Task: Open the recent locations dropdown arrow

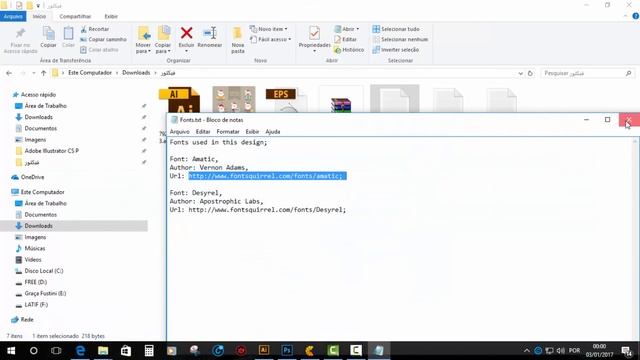Action: (x=33, y=73)
